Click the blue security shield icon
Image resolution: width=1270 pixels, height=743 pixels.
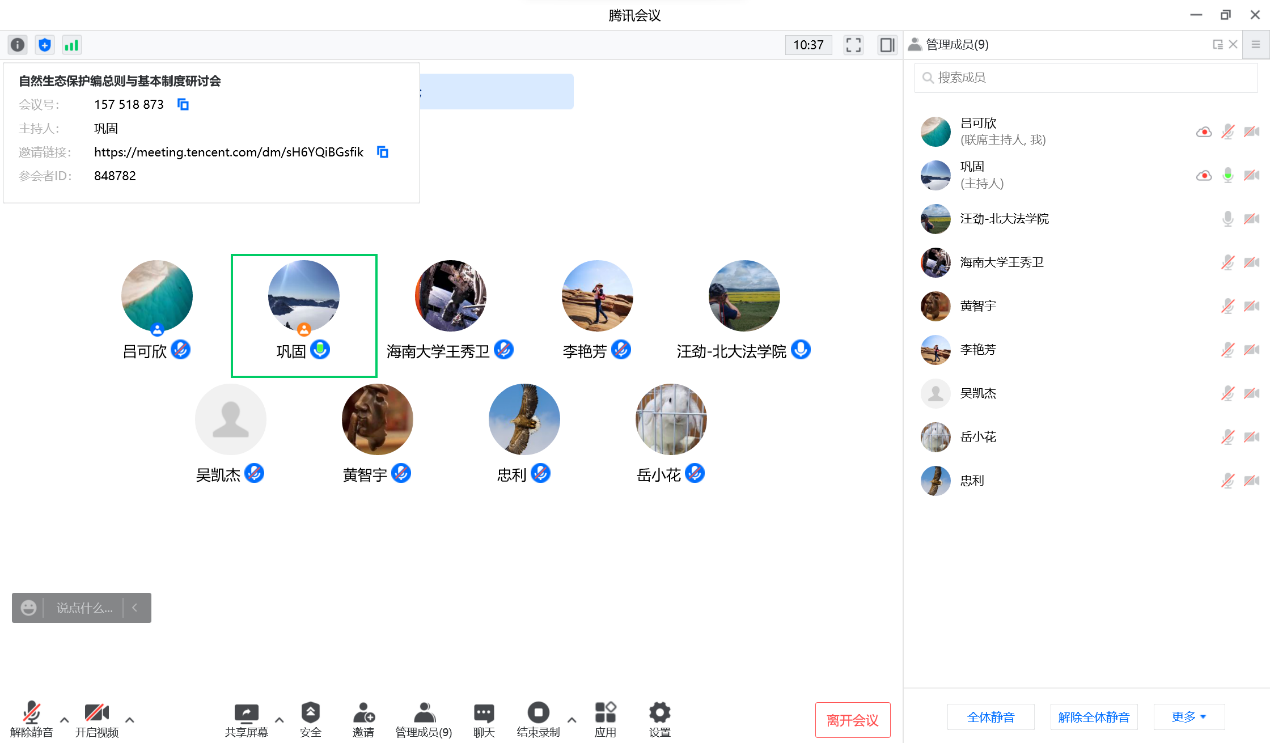(x=44, y=45)
